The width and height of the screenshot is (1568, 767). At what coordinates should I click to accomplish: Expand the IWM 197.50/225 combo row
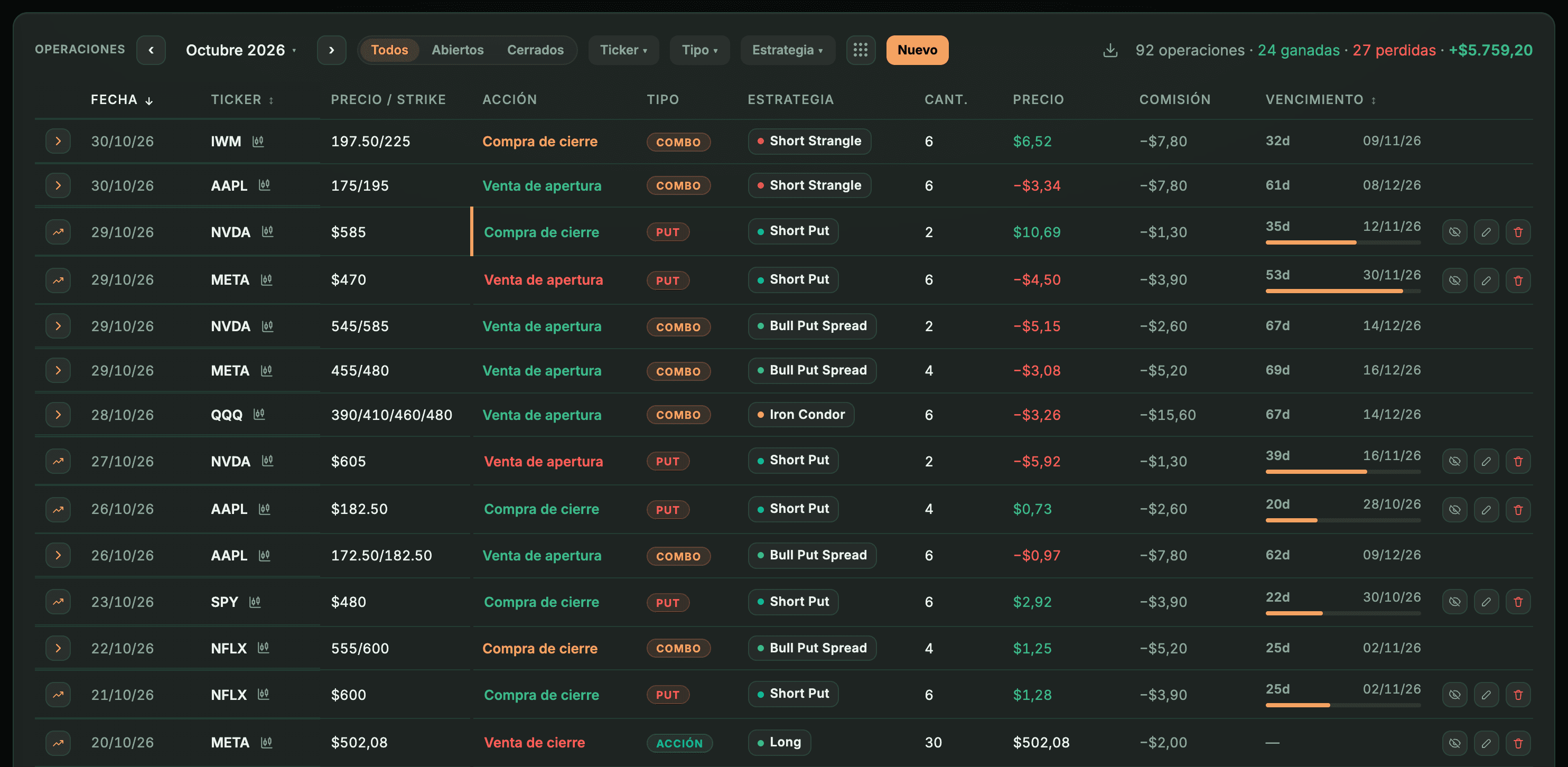58,141
